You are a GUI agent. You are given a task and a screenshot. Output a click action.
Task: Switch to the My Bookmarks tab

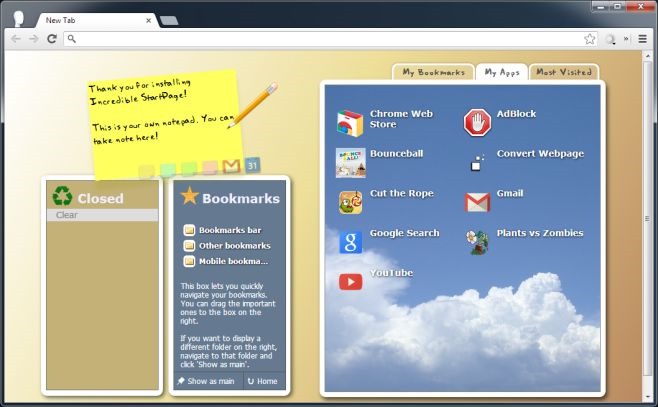tap(433, 72)
